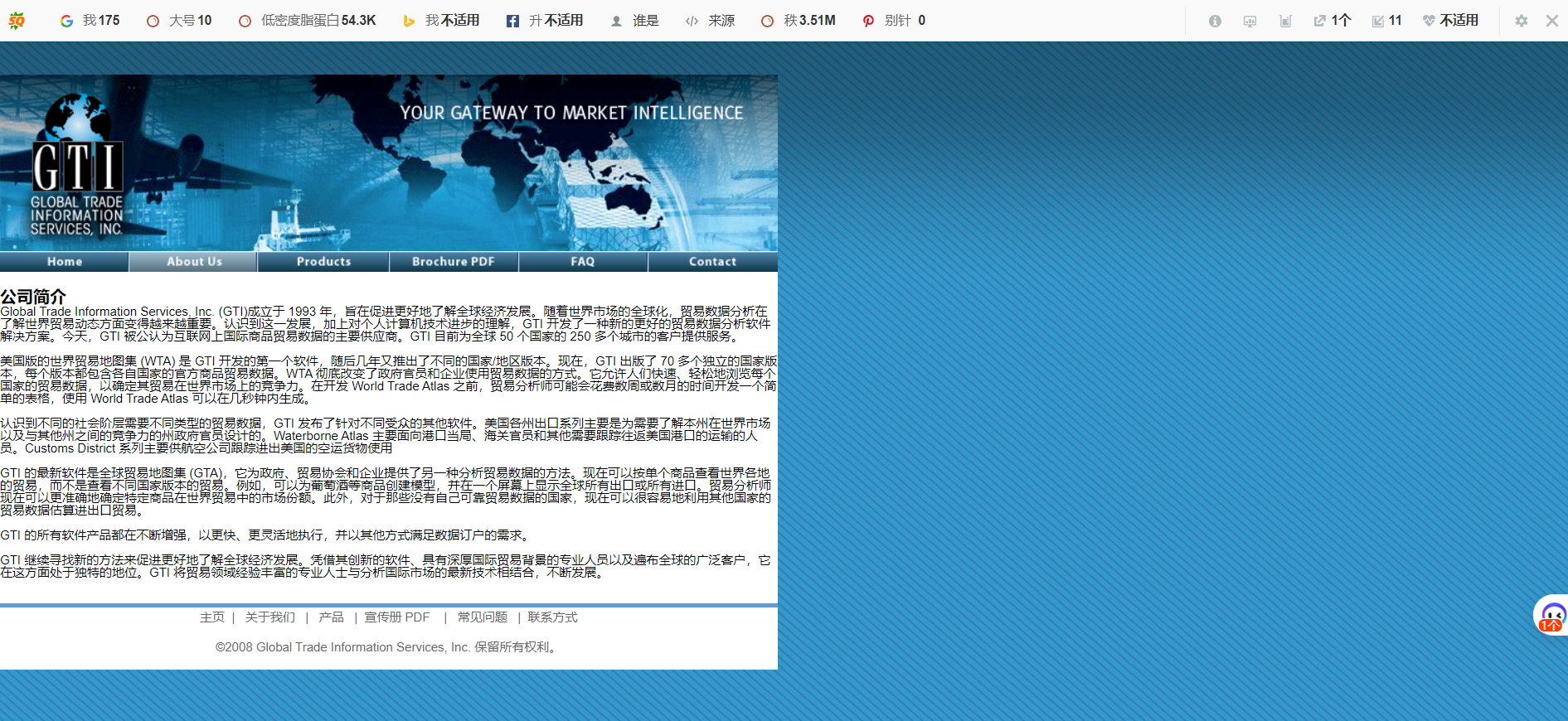Image resolution: width=1568 pixels, height=721 pixels.
Task: Open the 宣传册 PDF footer link
Action: click(397, 617)
